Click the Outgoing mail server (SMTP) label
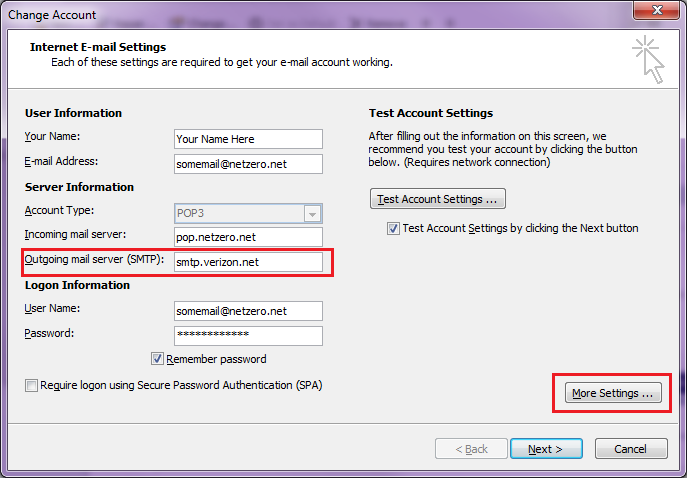 tap(94, 261)
